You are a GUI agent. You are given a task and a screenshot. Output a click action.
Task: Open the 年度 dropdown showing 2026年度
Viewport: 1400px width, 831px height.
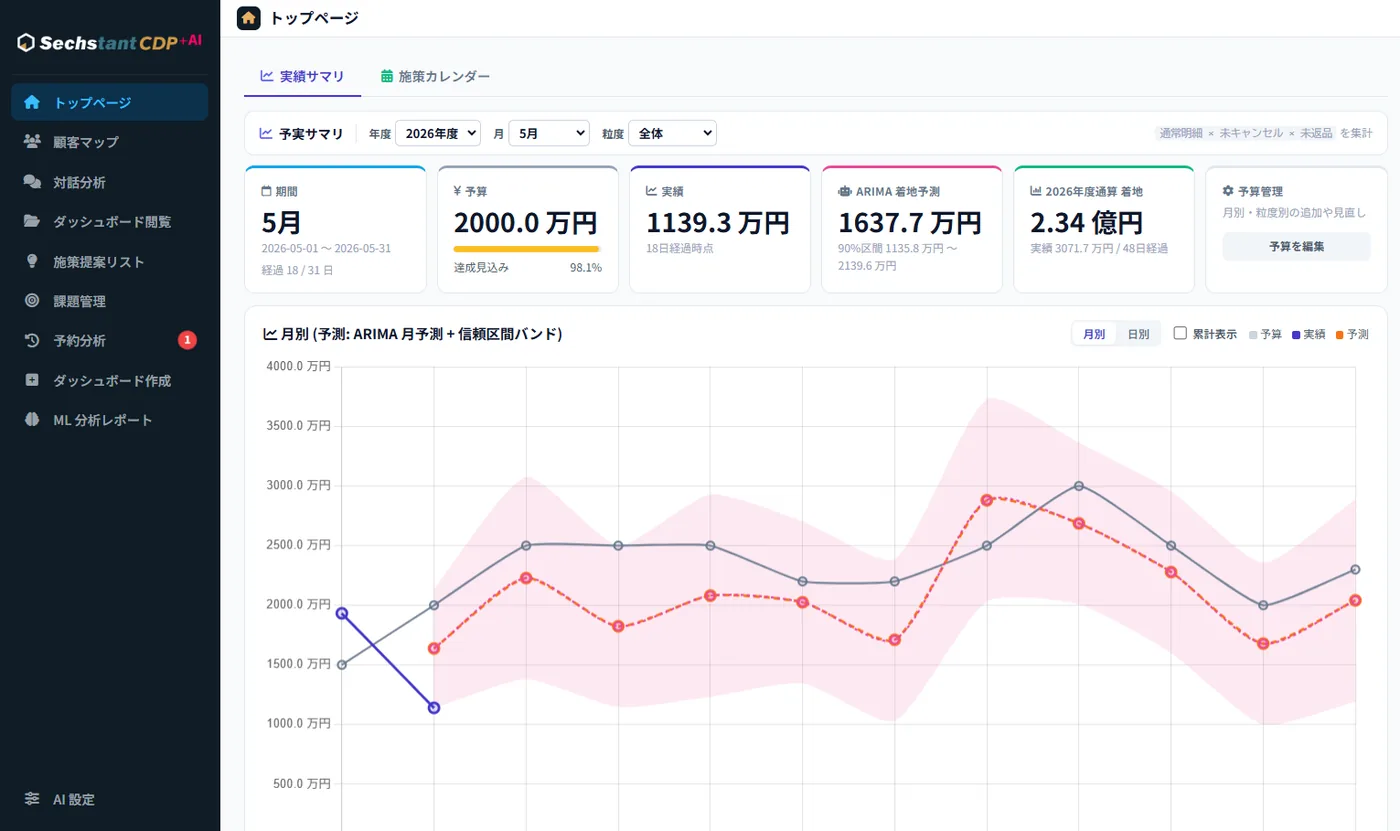point(438,133)
